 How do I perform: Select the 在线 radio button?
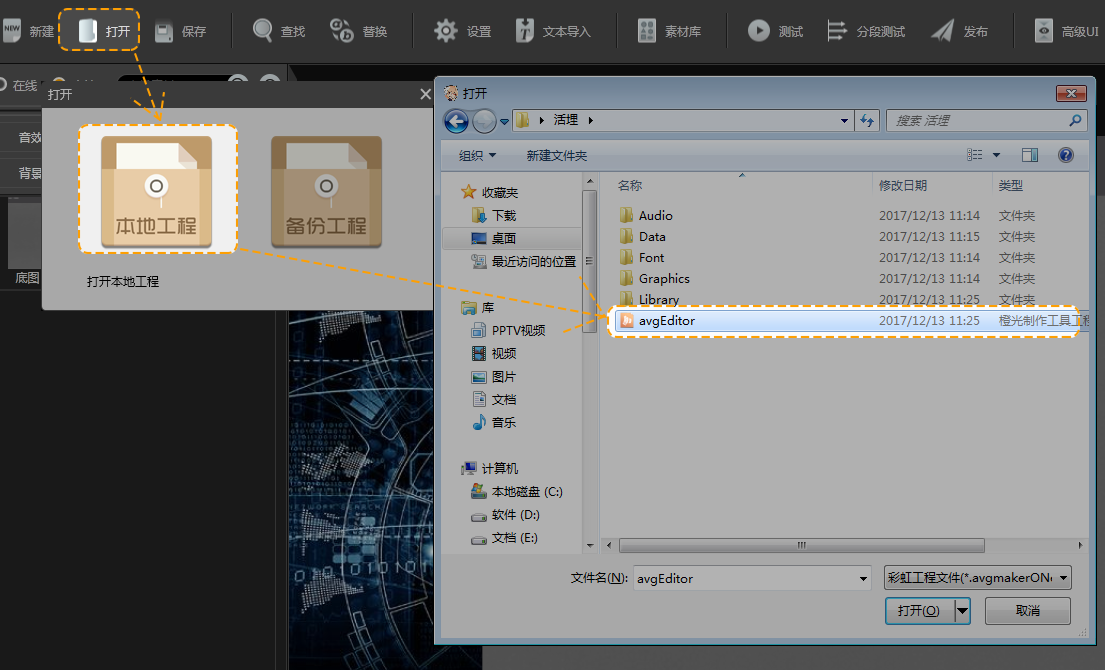[x=4, y=85]
